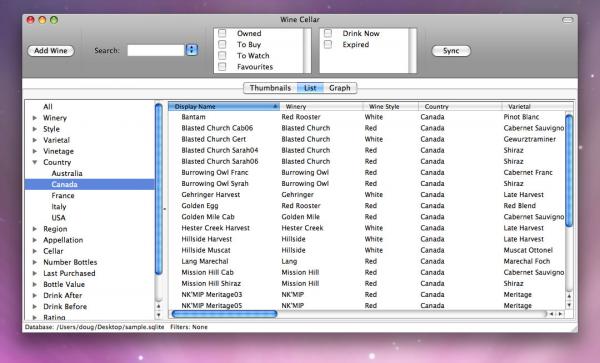Switch to the List view

pyautogui.click(x=310, y=88)
